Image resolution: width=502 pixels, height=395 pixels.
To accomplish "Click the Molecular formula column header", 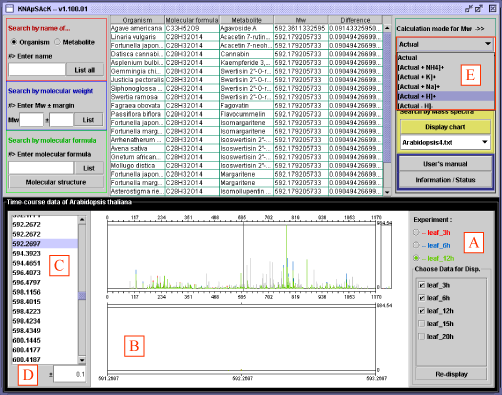I will [192, 20].
